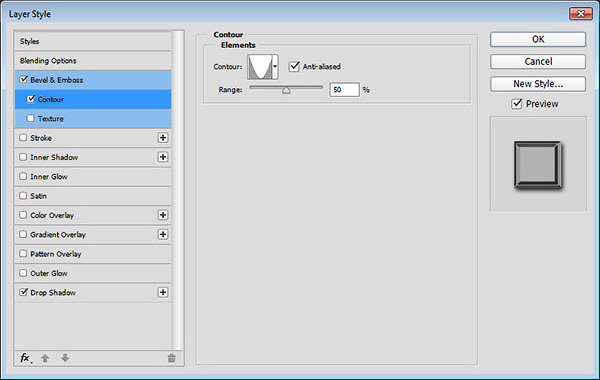Add another Drop Shadow with plus icon
The height and width of the screenshot is (380, 600).
163,292
